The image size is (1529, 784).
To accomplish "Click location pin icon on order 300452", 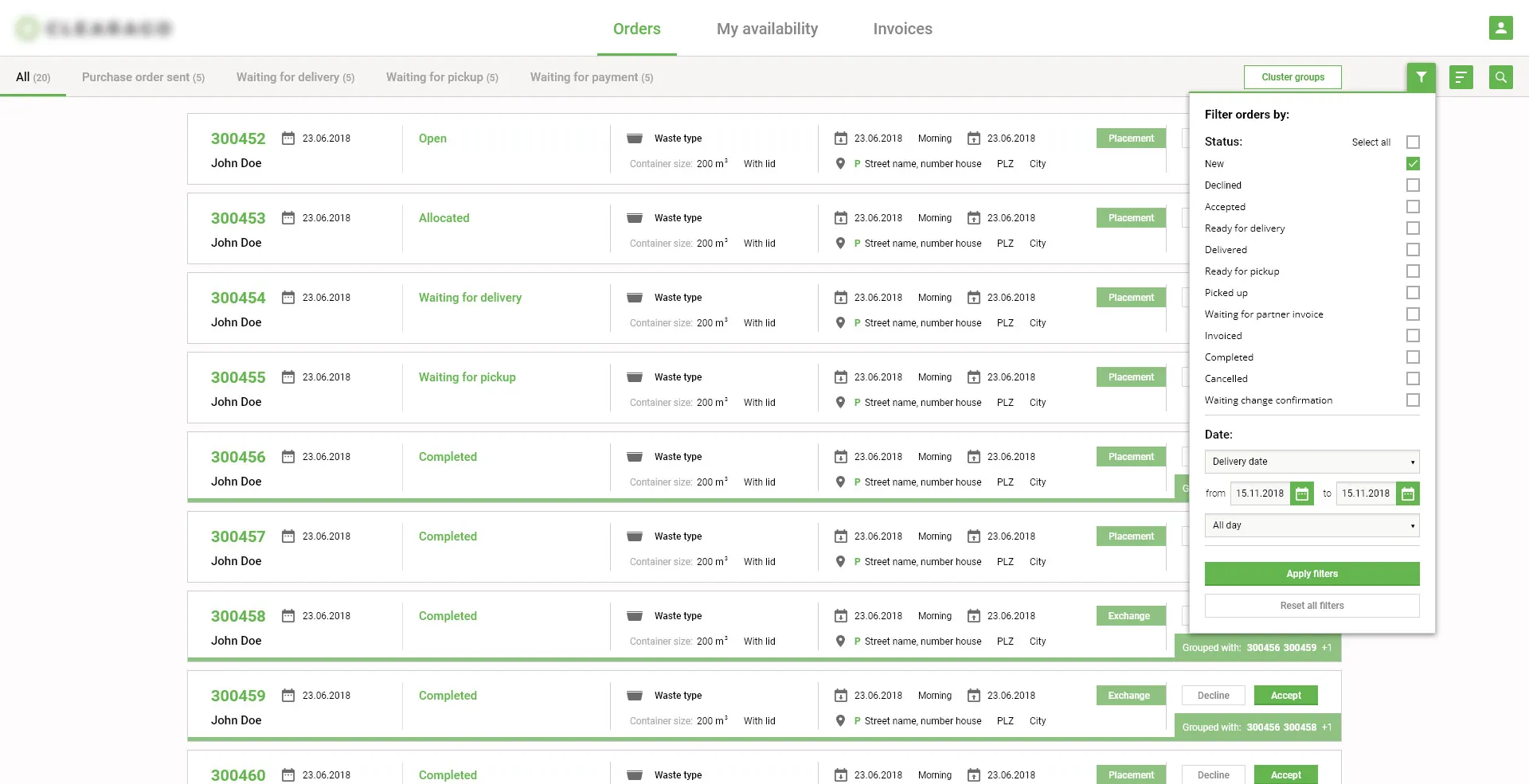I will point(840,164).
